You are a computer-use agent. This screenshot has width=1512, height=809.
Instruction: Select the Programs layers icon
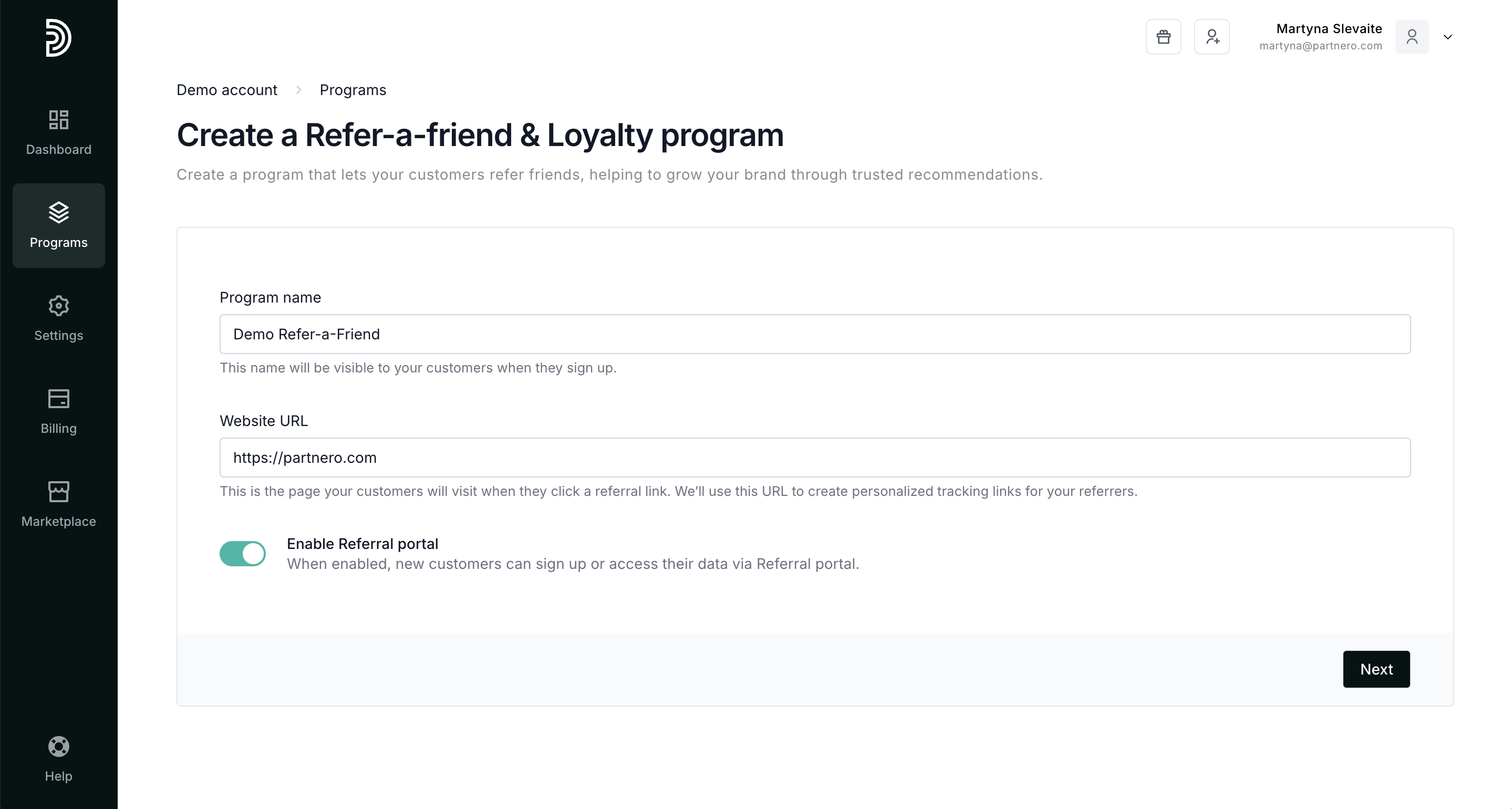coord(58,213)
